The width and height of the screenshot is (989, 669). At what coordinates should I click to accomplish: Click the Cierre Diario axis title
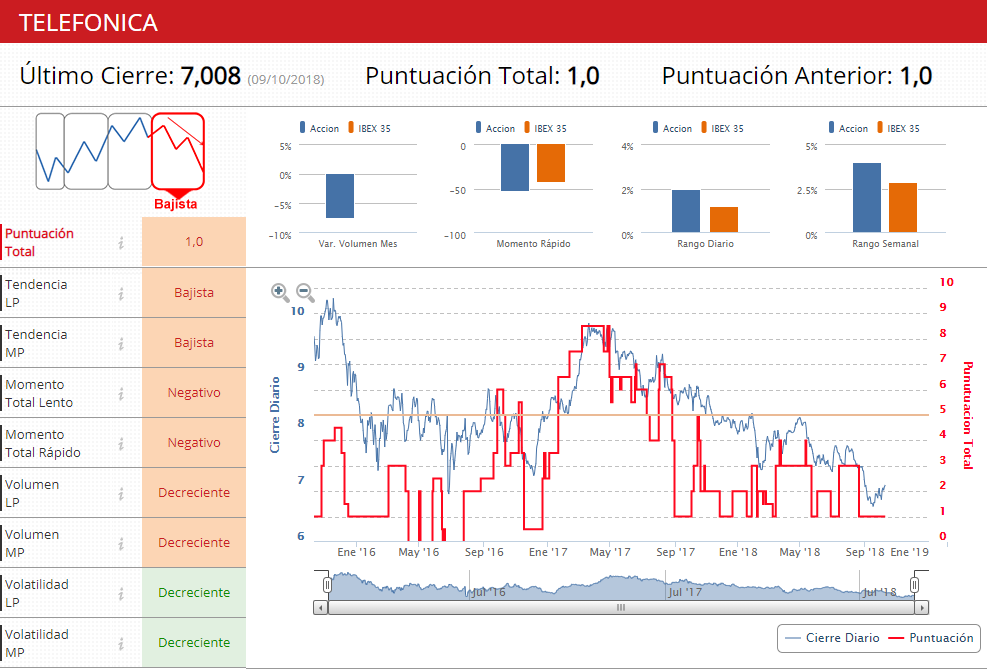tap(274, 415)
